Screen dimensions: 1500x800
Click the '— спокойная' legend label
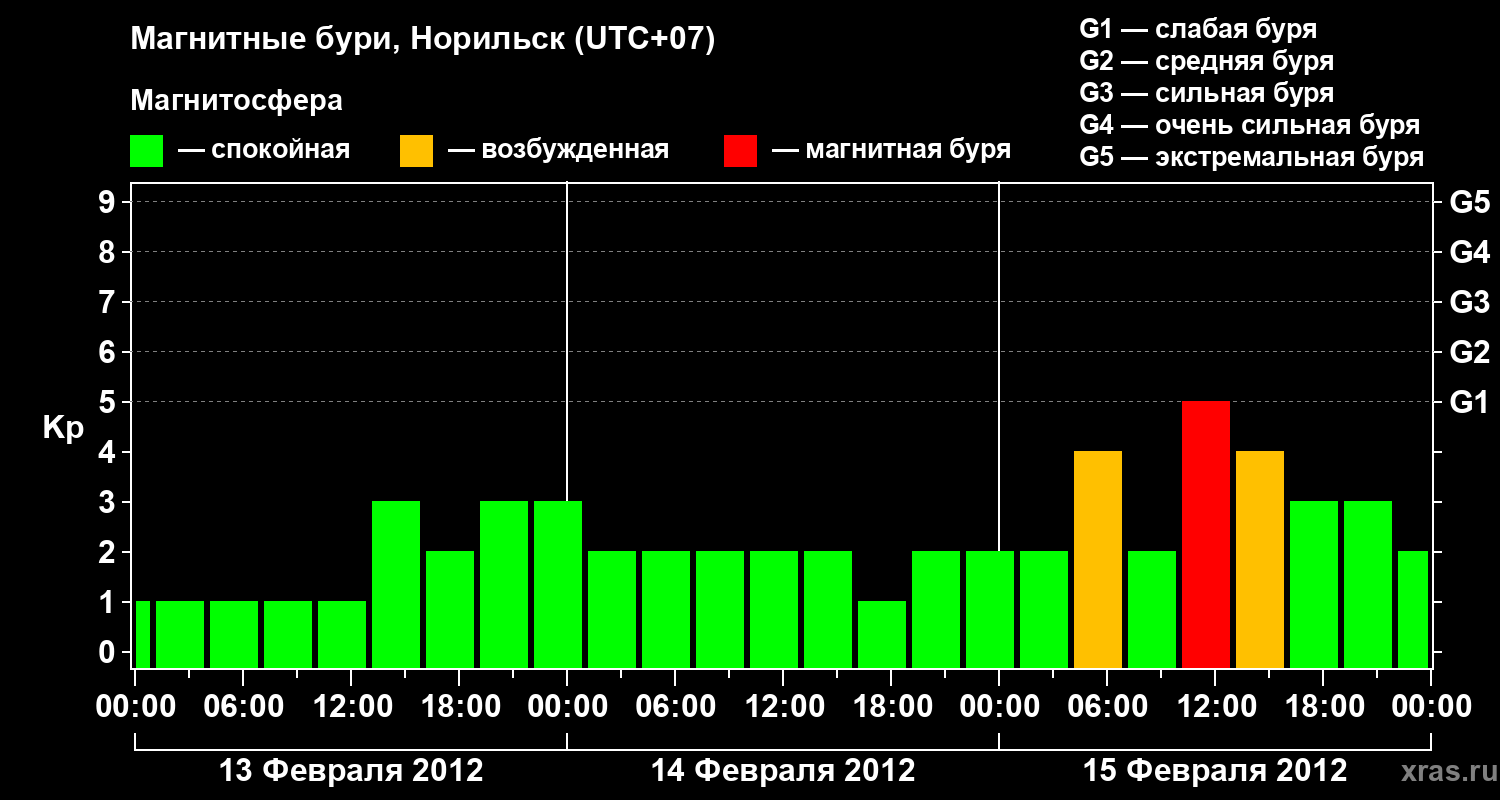coord(264,151)
